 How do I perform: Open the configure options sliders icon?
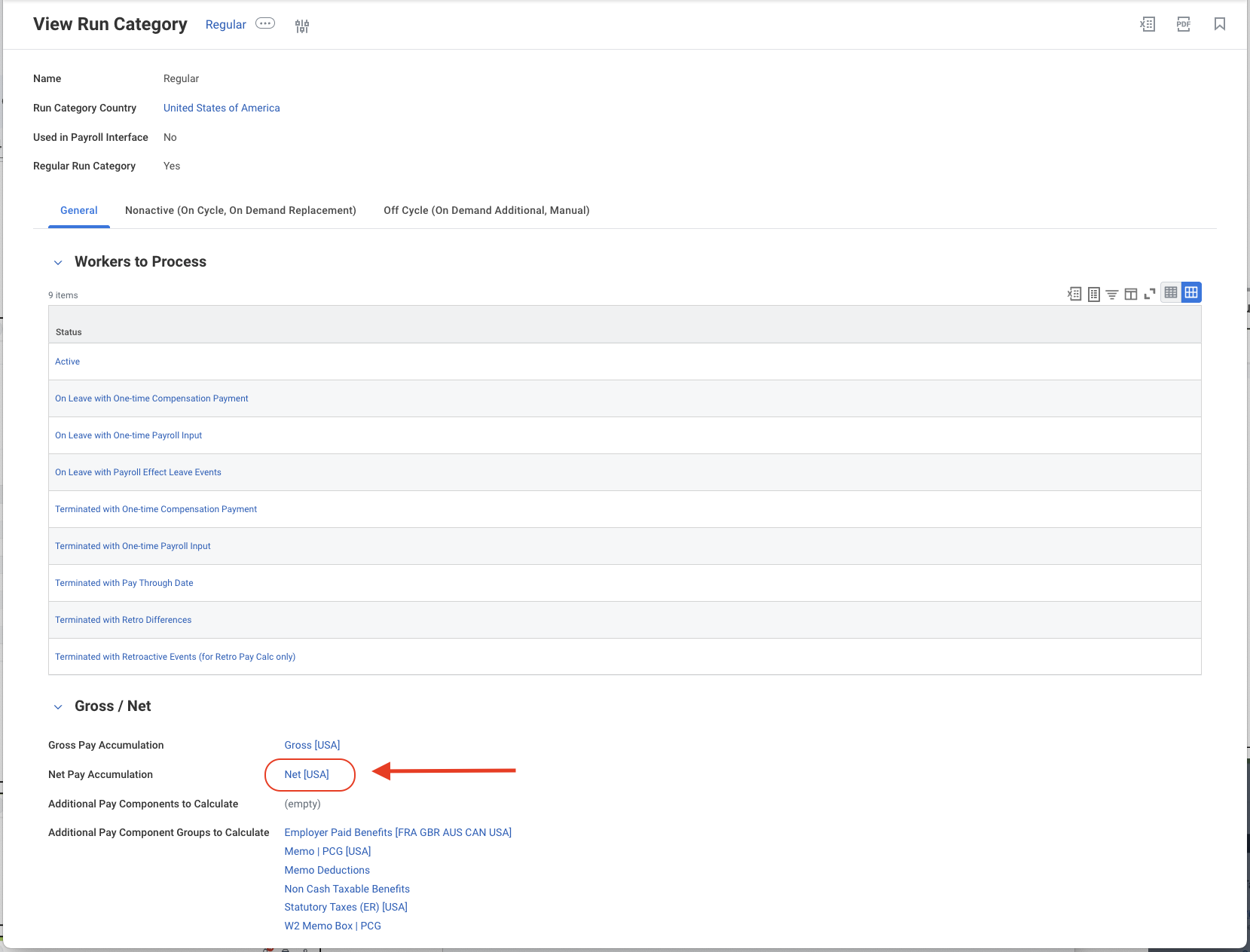302,26
